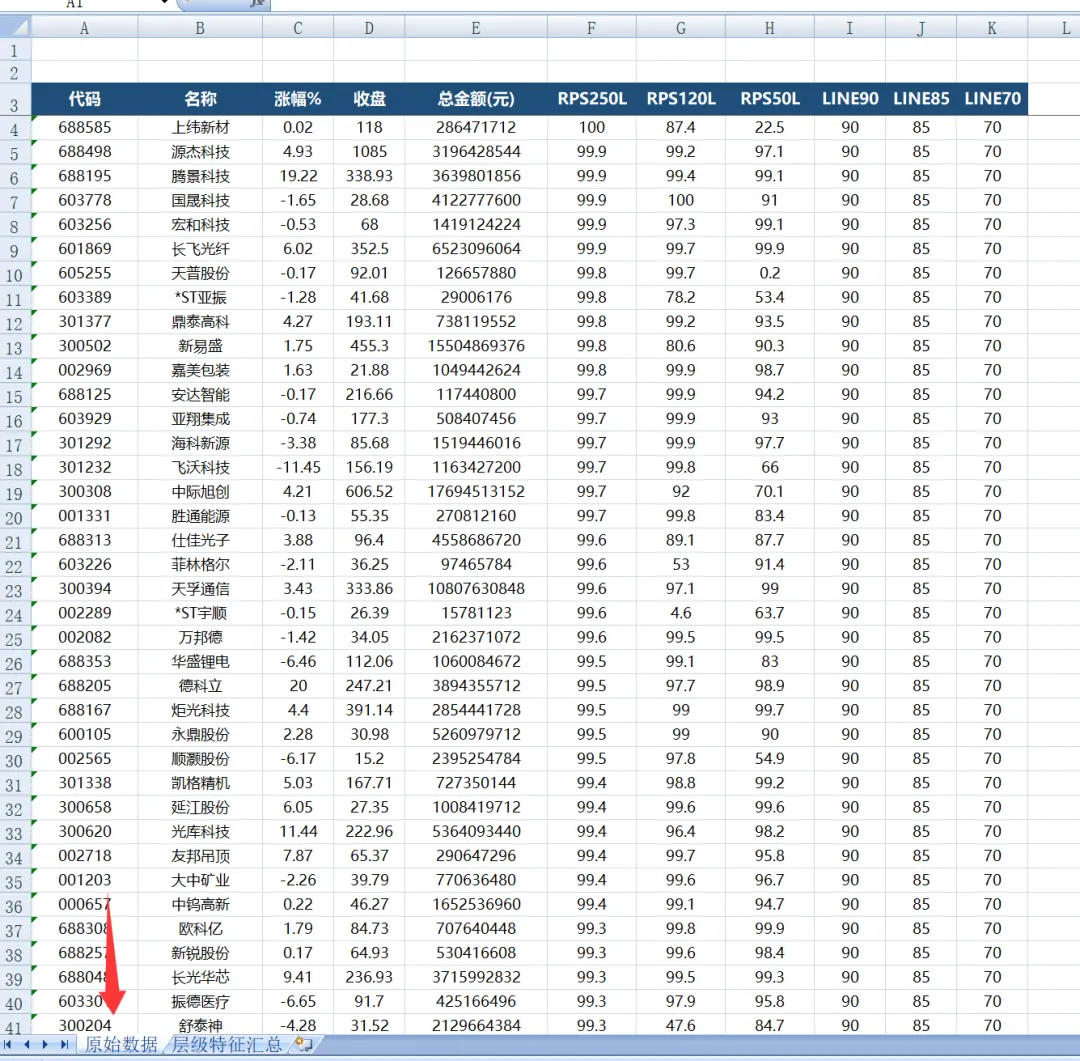Jump to the first sheet using the navigation arrow
Viewport: 1080px width, 1061px height.
click(8, 1044)
